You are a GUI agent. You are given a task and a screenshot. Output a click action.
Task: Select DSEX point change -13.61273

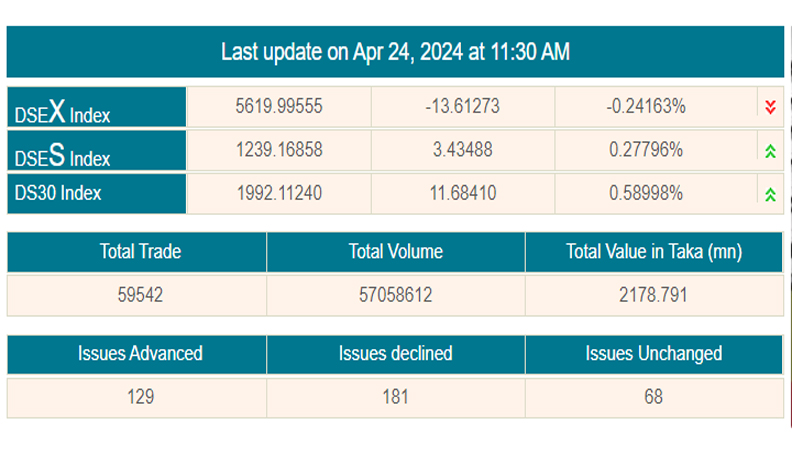point(462,107)
